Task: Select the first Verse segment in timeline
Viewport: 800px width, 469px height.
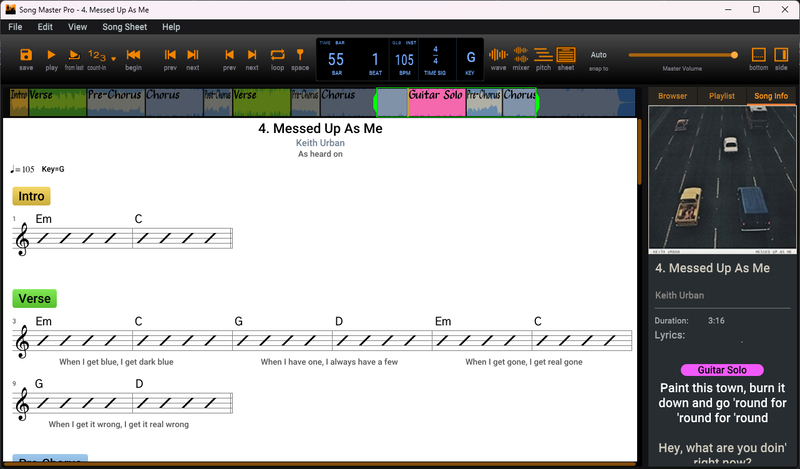Action: (x=58, y=103)
